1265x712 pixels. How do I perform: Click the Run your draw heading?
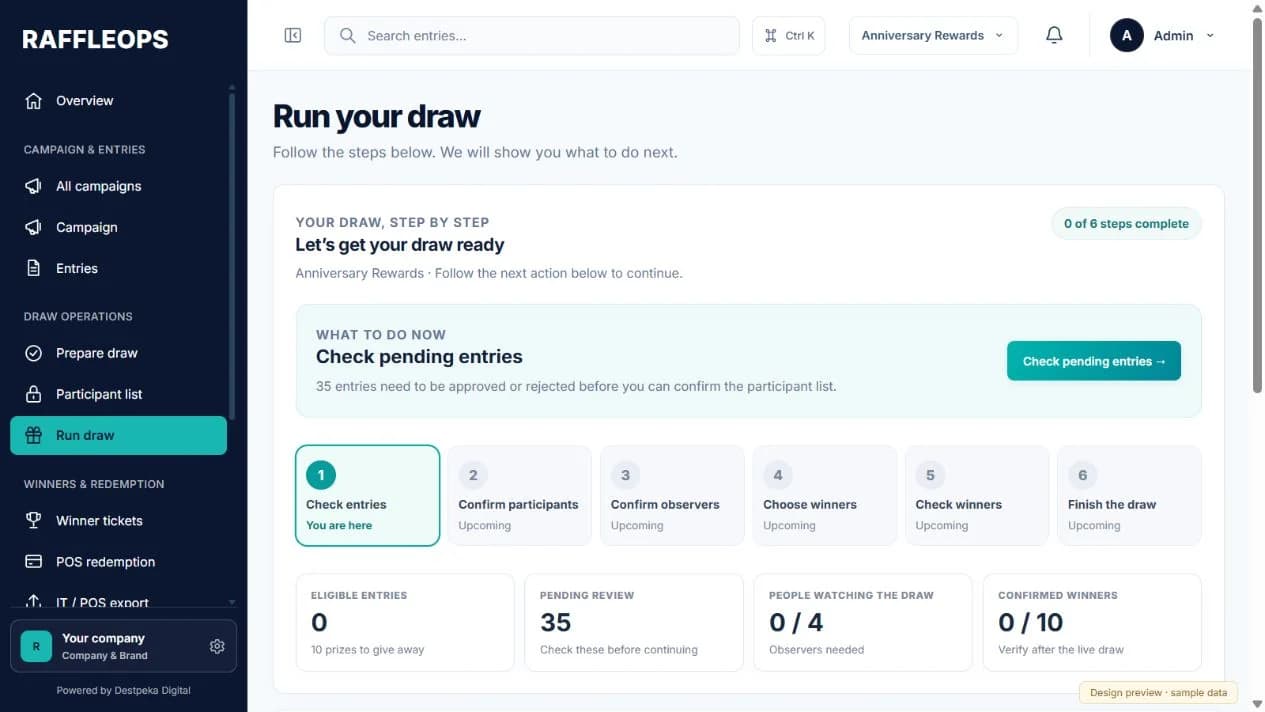pos(377,117)
